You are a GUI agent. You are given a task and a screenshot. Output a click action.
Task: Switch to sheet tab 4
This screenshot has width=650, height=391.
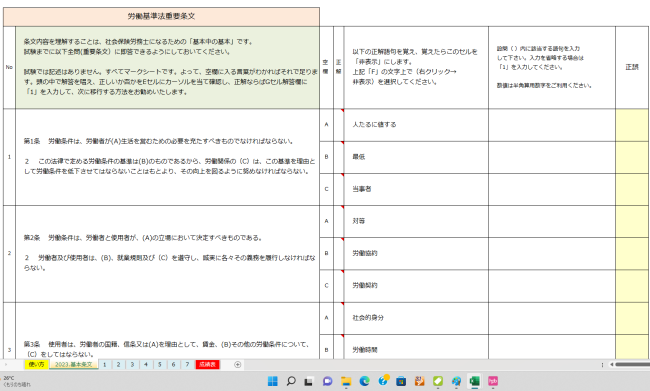click(x=146, y=364)
